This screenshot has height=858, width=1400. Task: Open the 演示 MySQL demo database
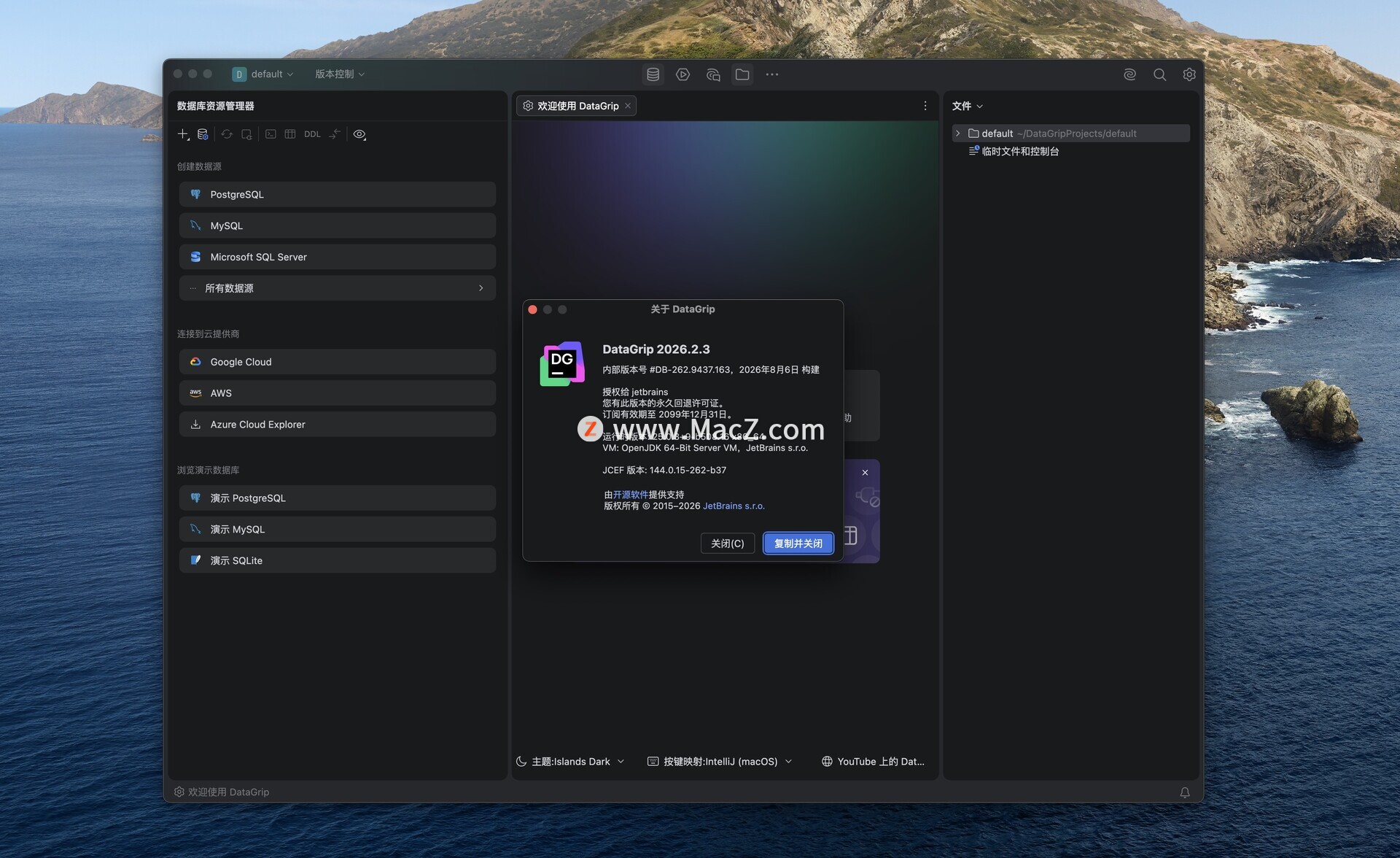(x=338, y=530)
